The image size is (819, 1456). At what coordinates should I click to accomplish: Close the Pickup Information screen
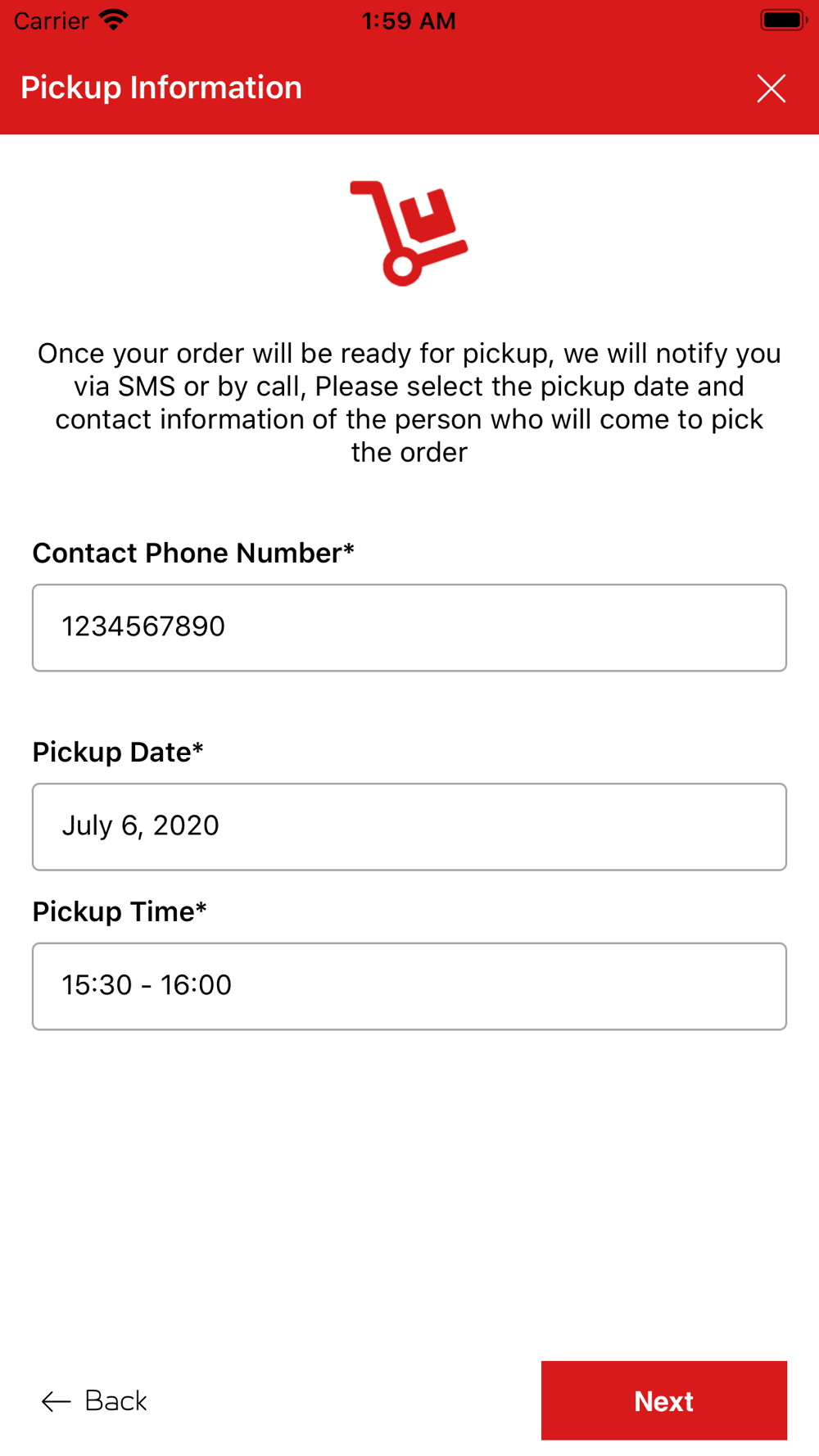[771, 88]
